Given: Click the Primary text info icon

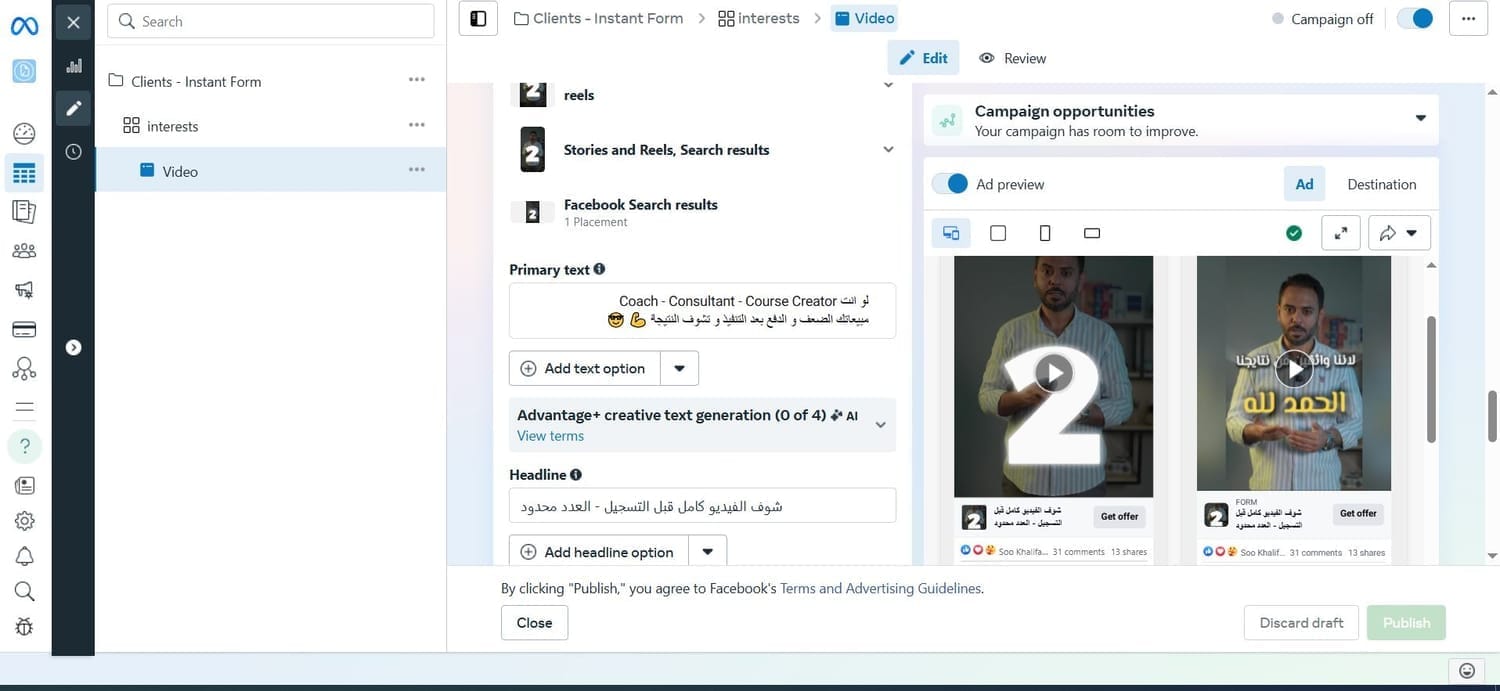Looking at the screenshot, I should point(599,269).
